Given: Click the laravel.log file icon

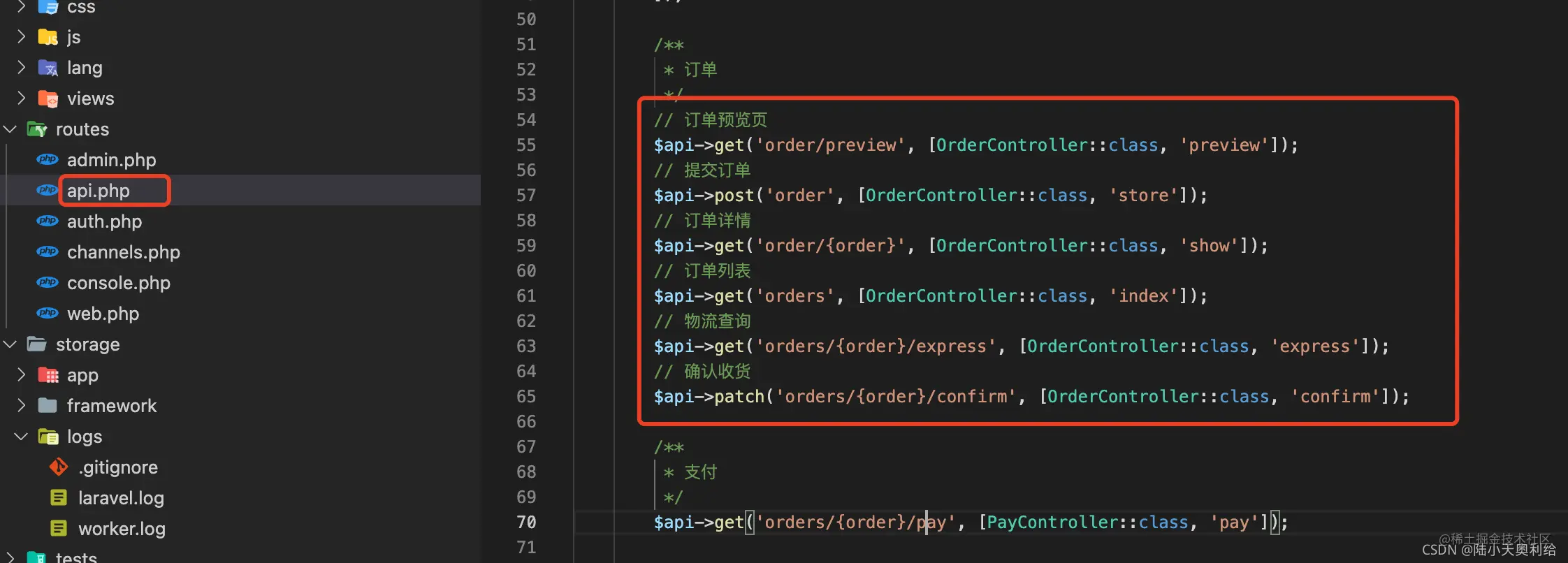Looking at the screenshot, I should tap(59, 497).
